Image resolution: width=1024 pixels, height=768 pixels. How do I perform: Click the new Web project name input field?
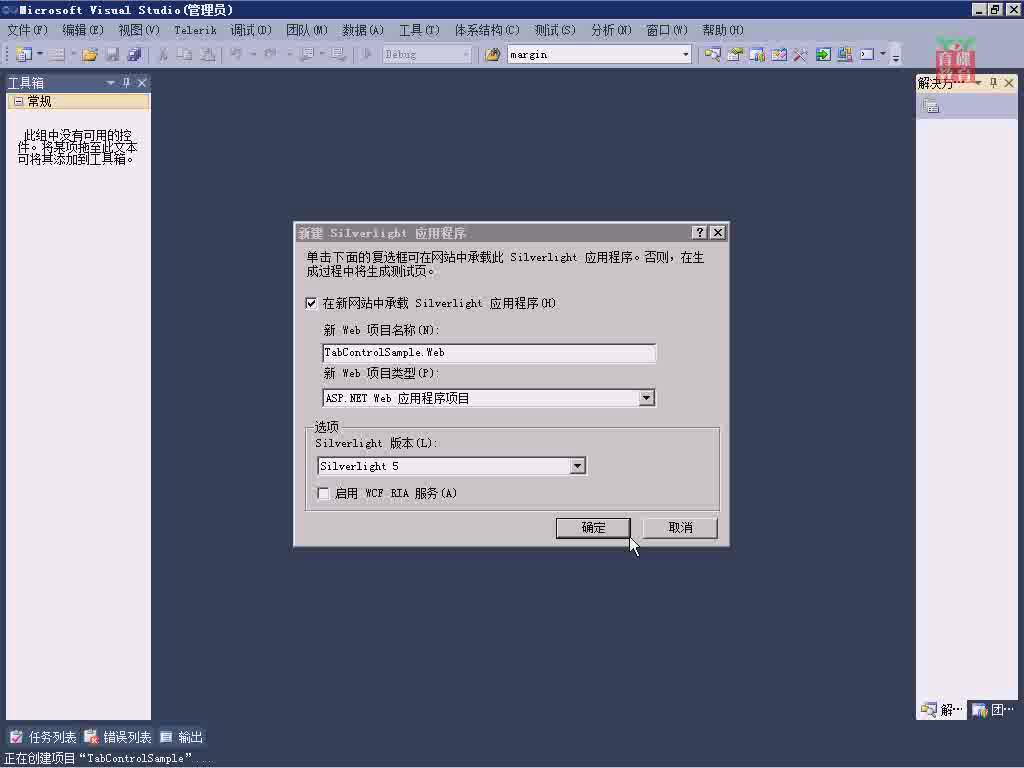pyautogui.click(x=489, y=353)
